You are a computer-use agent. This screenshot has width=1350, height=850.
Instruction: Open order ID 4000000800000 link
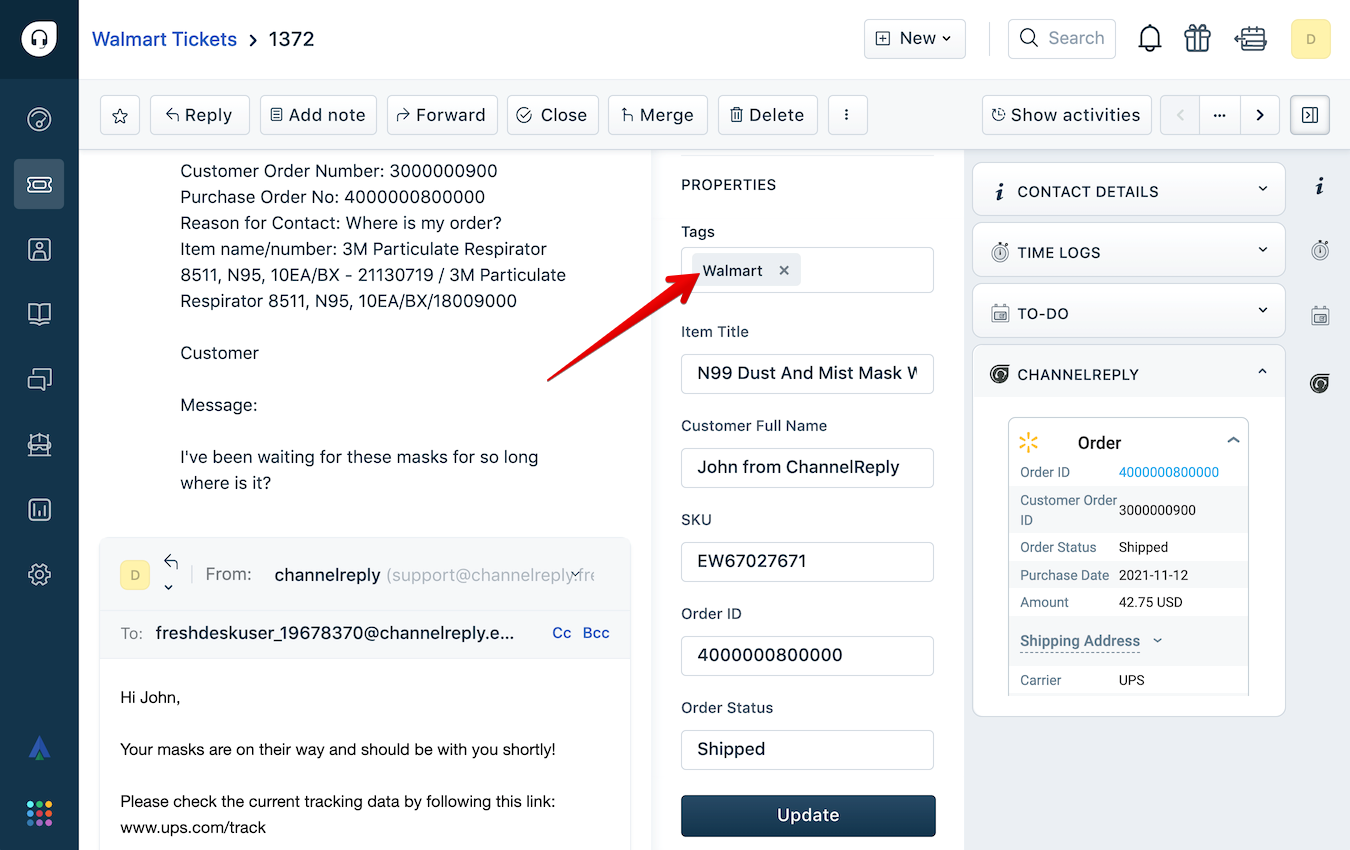[1169, 472]
